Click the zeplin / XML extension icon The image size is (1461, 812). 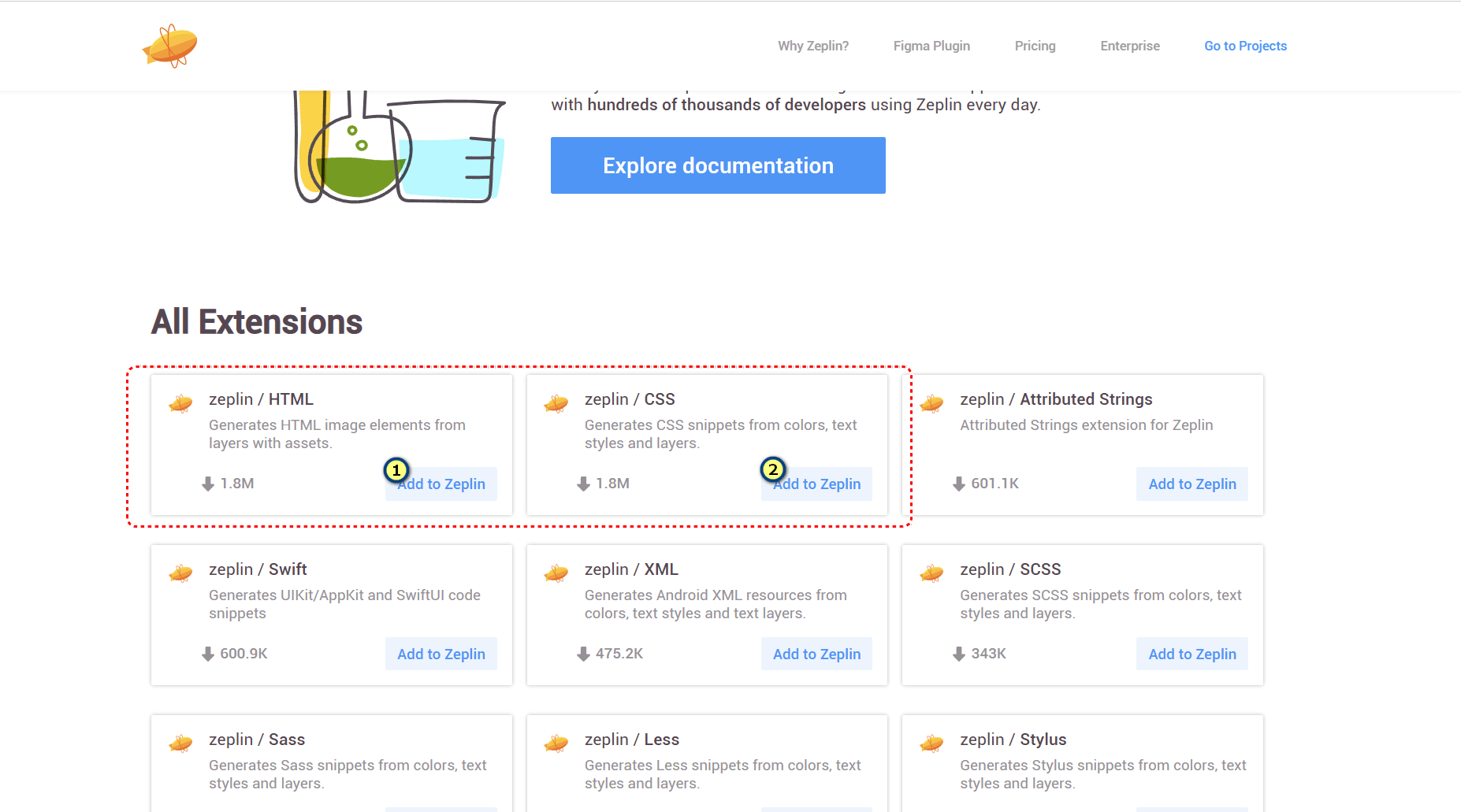(556, 573)
